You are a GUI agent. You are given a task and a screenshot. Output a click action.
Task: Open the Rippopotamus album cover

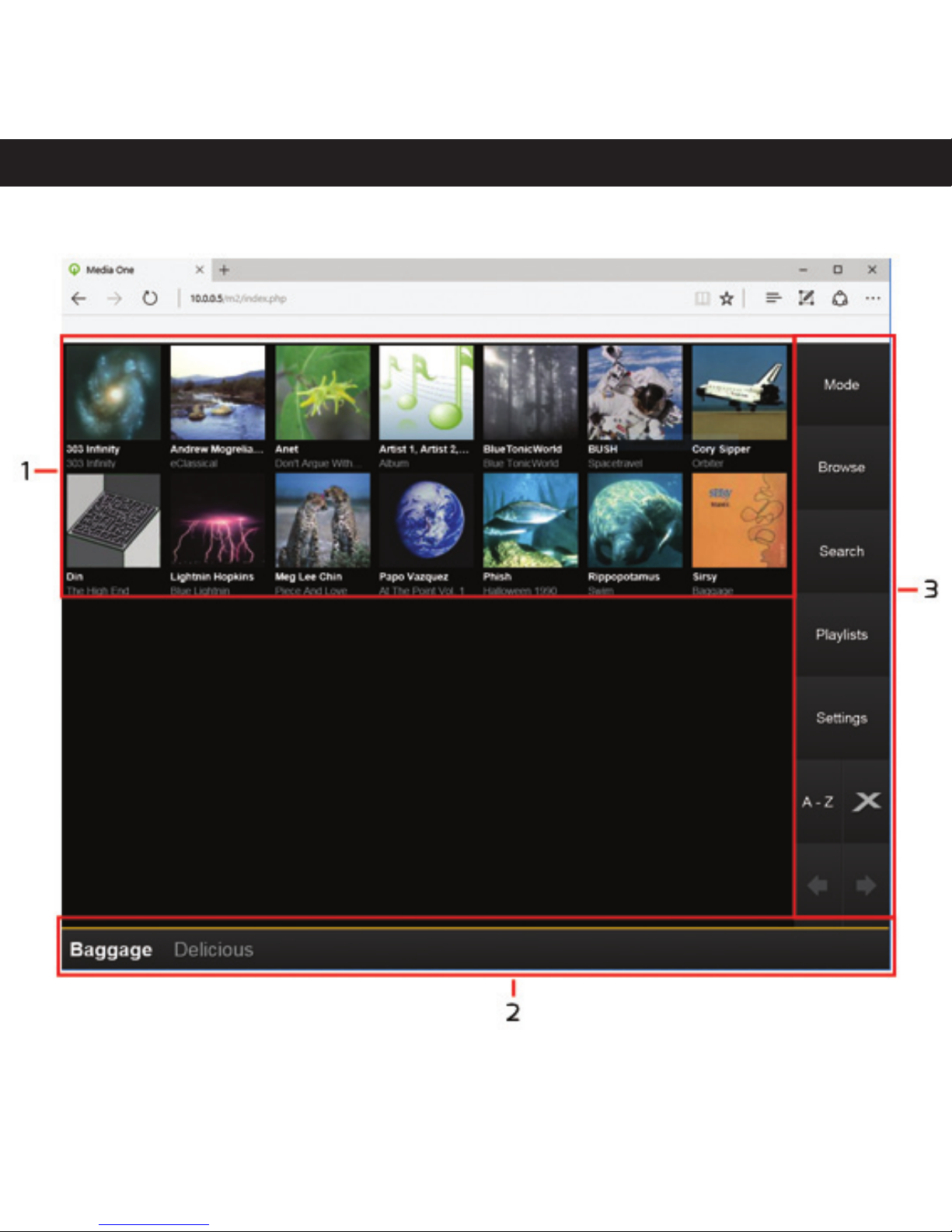tap(635, 520)
